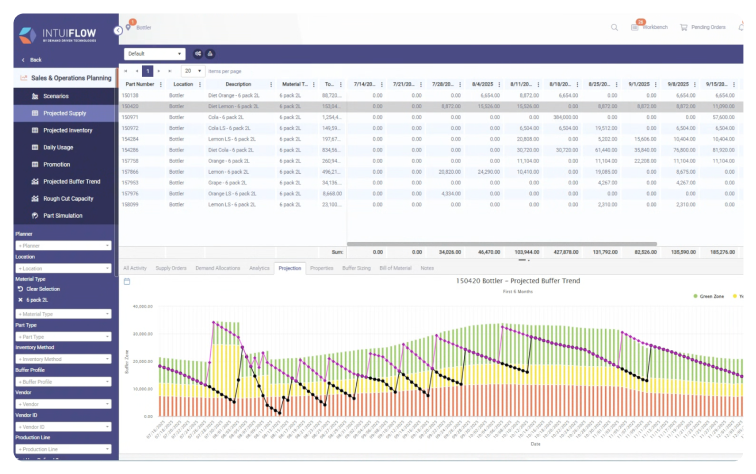Image resolution: width=756 pixels, height=474 pixels.
Task: Sort by the Material Type column header
Action: 295,84
